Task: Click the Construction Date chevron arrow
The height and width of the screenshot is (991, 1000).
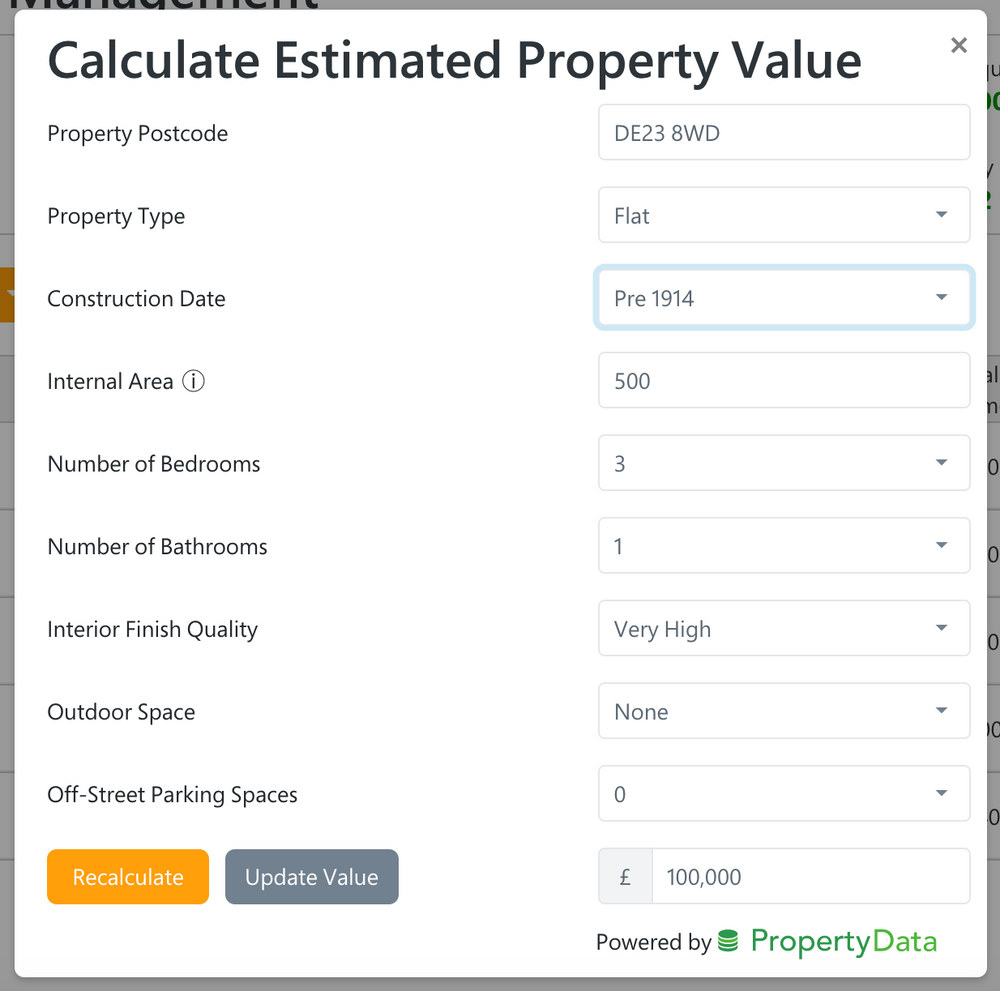Action: tap(941, 297)
